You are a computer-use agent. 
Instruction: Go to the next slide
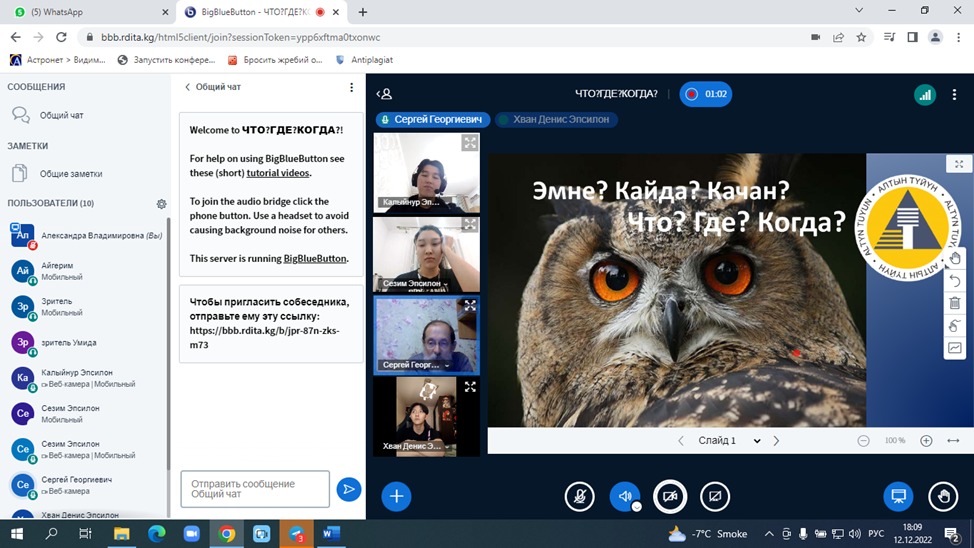776,441
